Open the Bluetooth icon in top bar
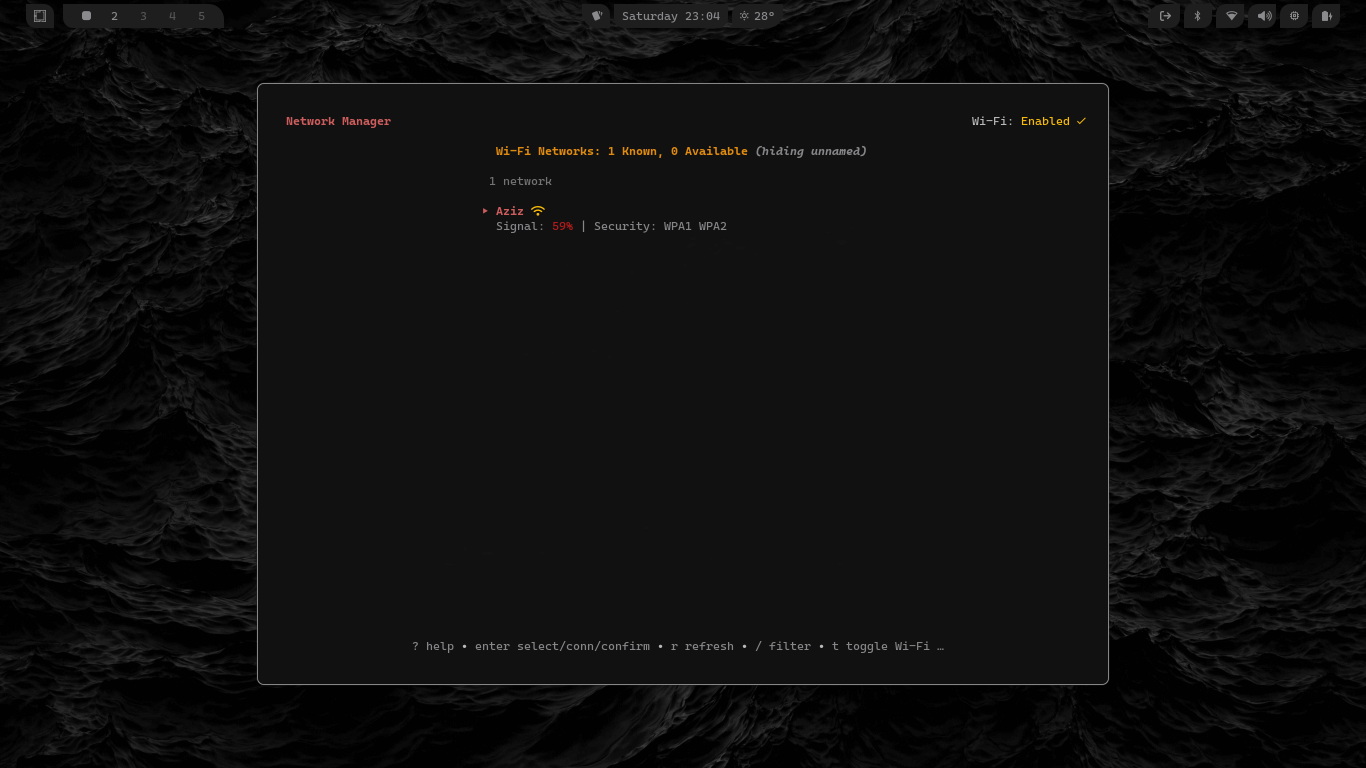Screen dimensions: 1366x768 coord(1197,16)
